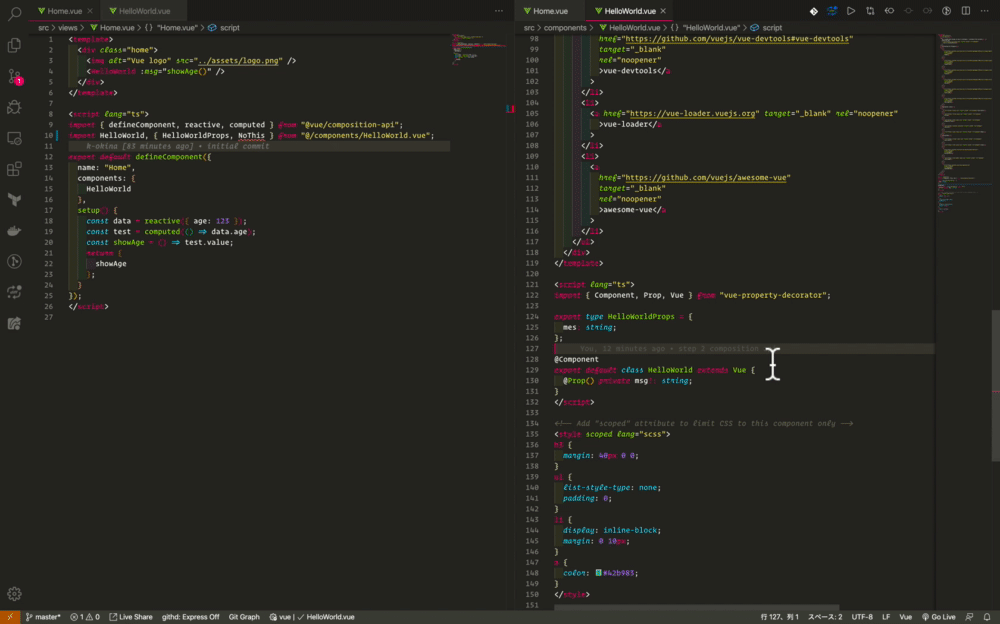Click line number 127 in right editor
Viewport: 1000px width, 624px height.
pos(532,349)
